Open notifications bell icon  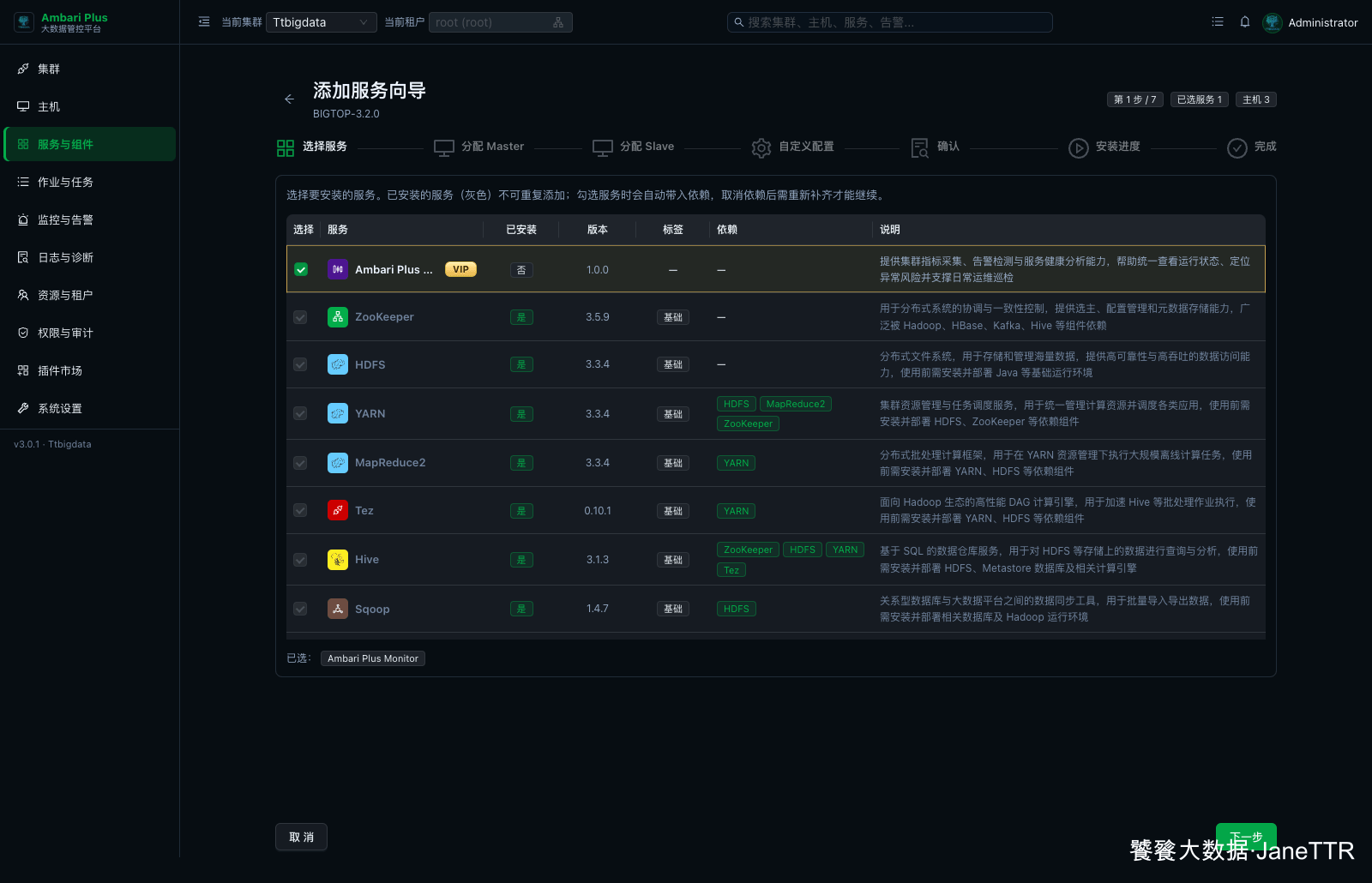[x=1245, y=22]
